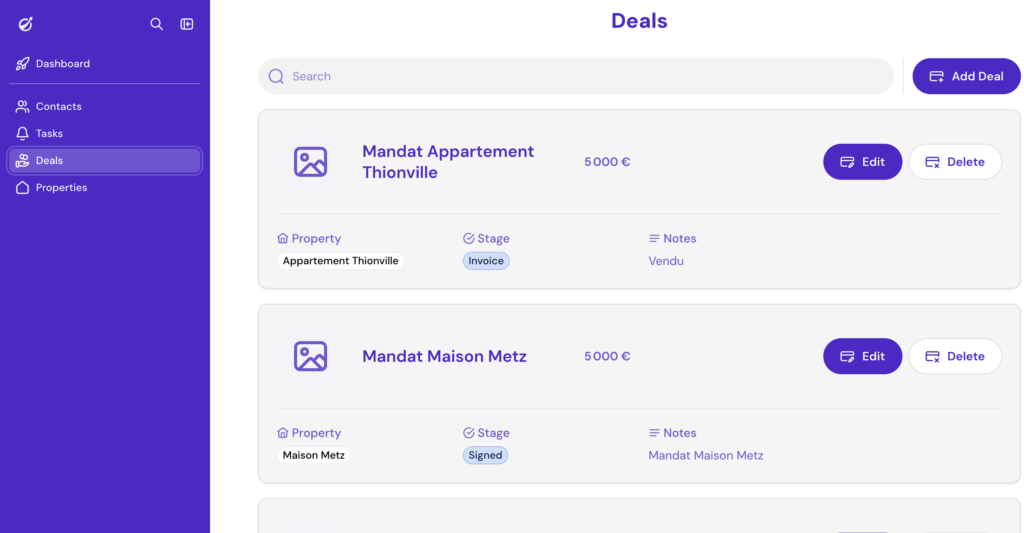1024x533 pixels.
Task: Click the Invoice stage badge
Action: click(x=486, y=261)
